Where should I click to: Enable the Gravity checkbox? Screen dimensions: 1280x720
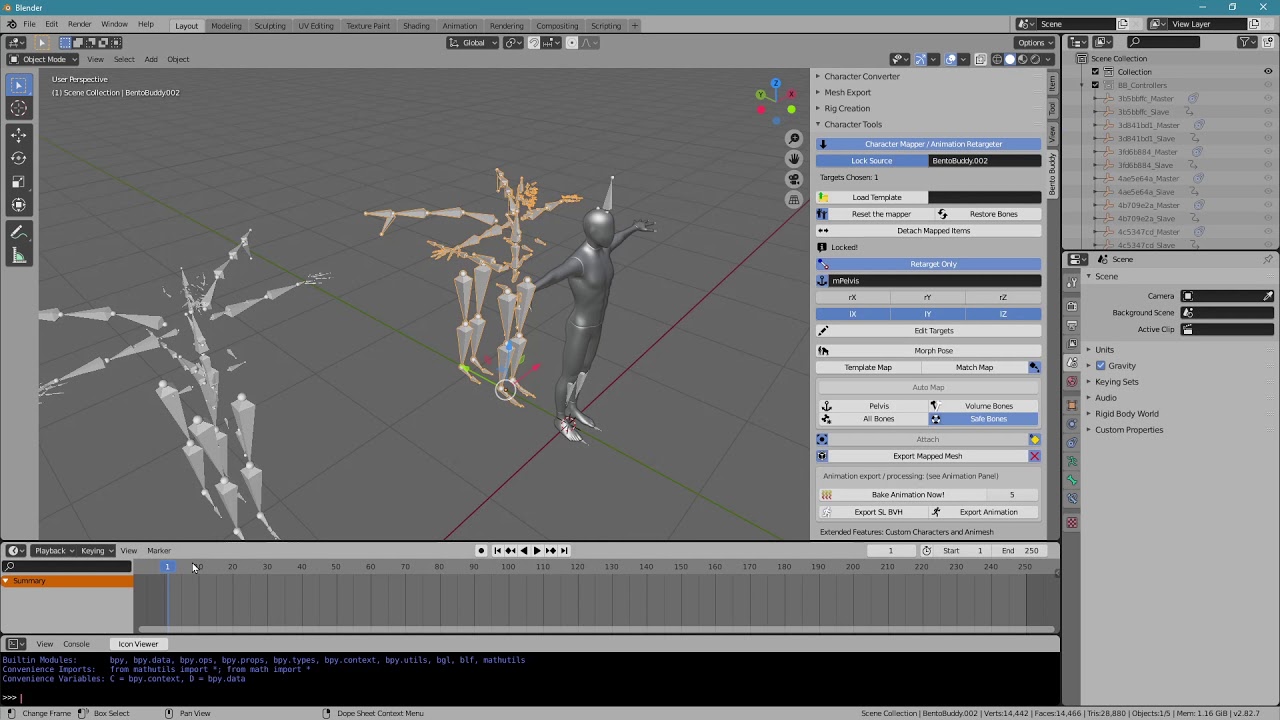1101,366
